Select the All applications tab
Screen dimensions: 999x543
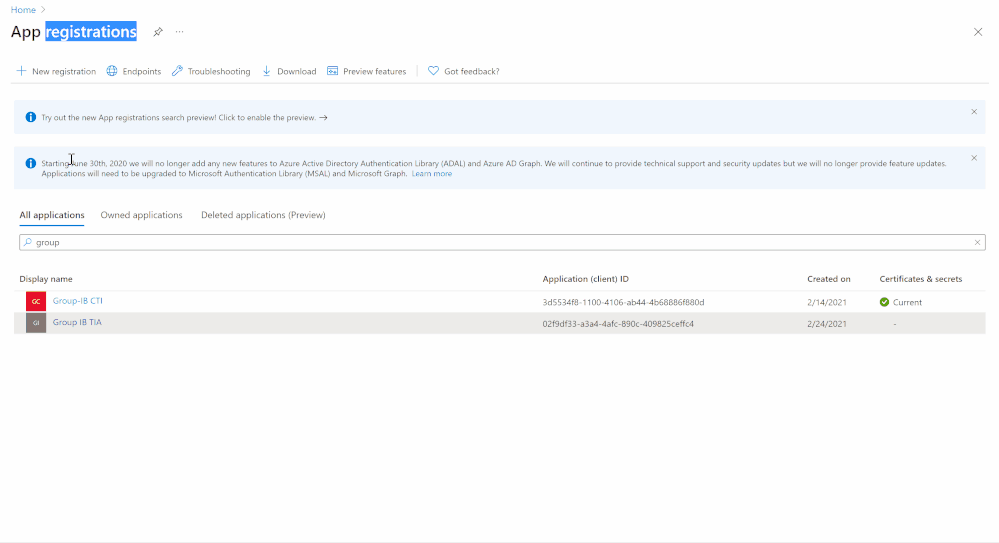52,215
